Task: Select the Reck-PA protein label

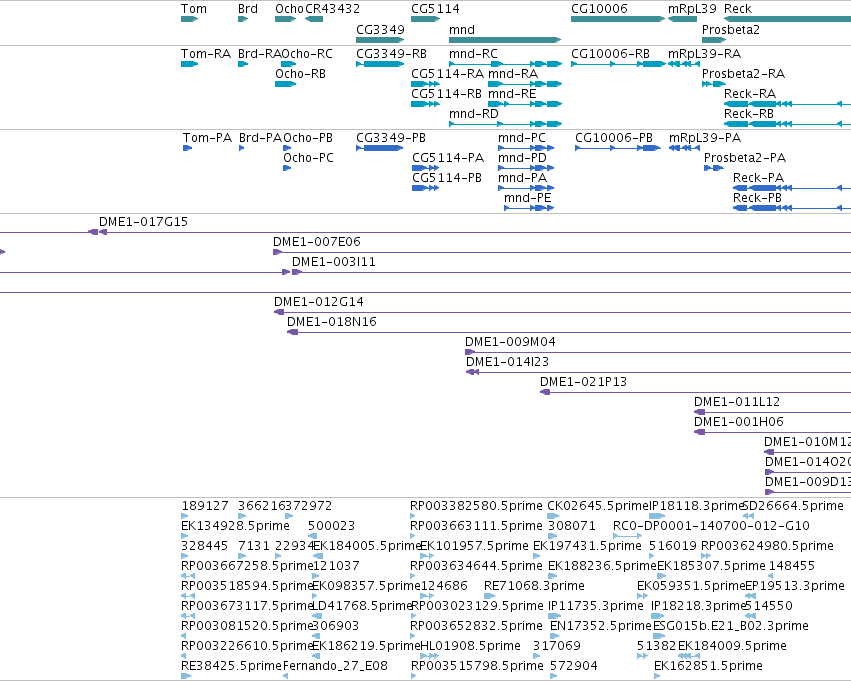Action: 758,178
